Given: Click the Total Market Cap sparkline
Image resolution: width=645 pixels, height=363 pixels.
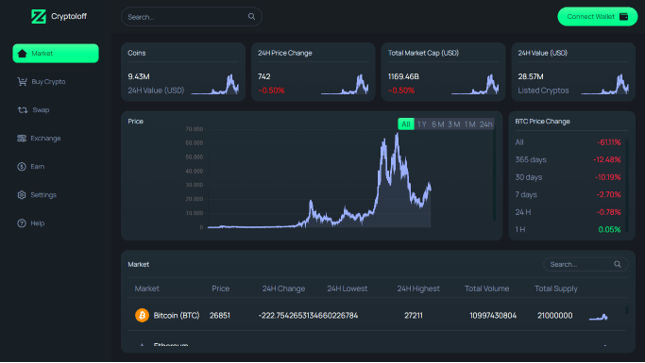Looking at the screenshot, I should click(x=475, y=85).
